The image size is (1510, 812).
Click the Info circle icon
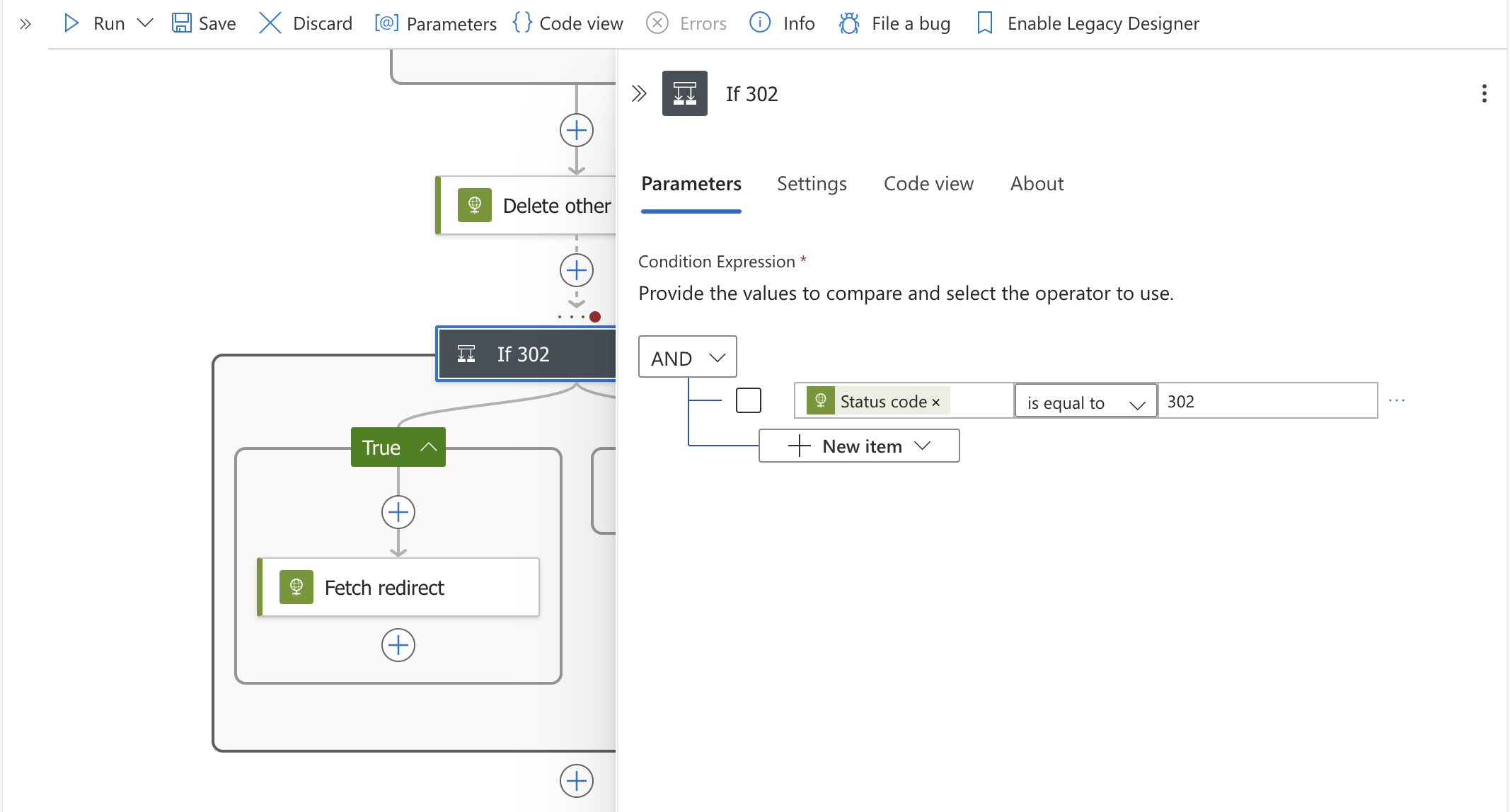tap(760, 23)
